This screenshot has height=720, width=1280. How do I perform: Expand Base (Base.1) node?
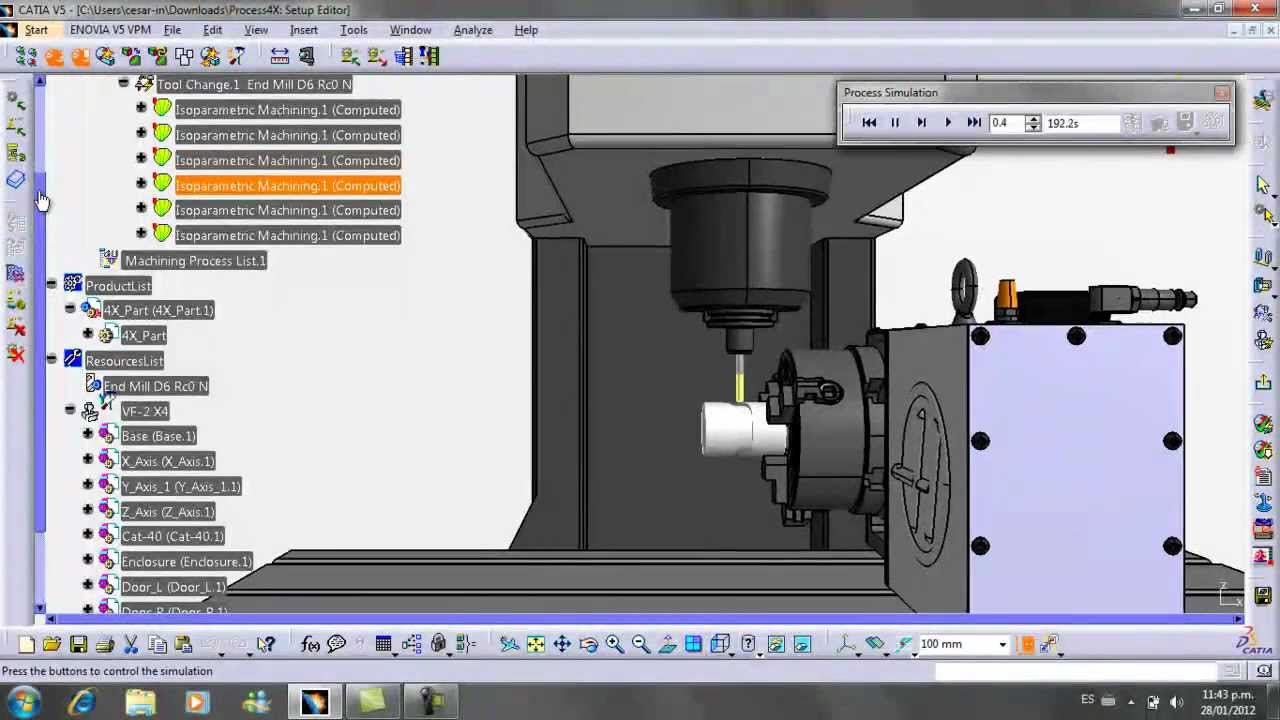point(87,434)
